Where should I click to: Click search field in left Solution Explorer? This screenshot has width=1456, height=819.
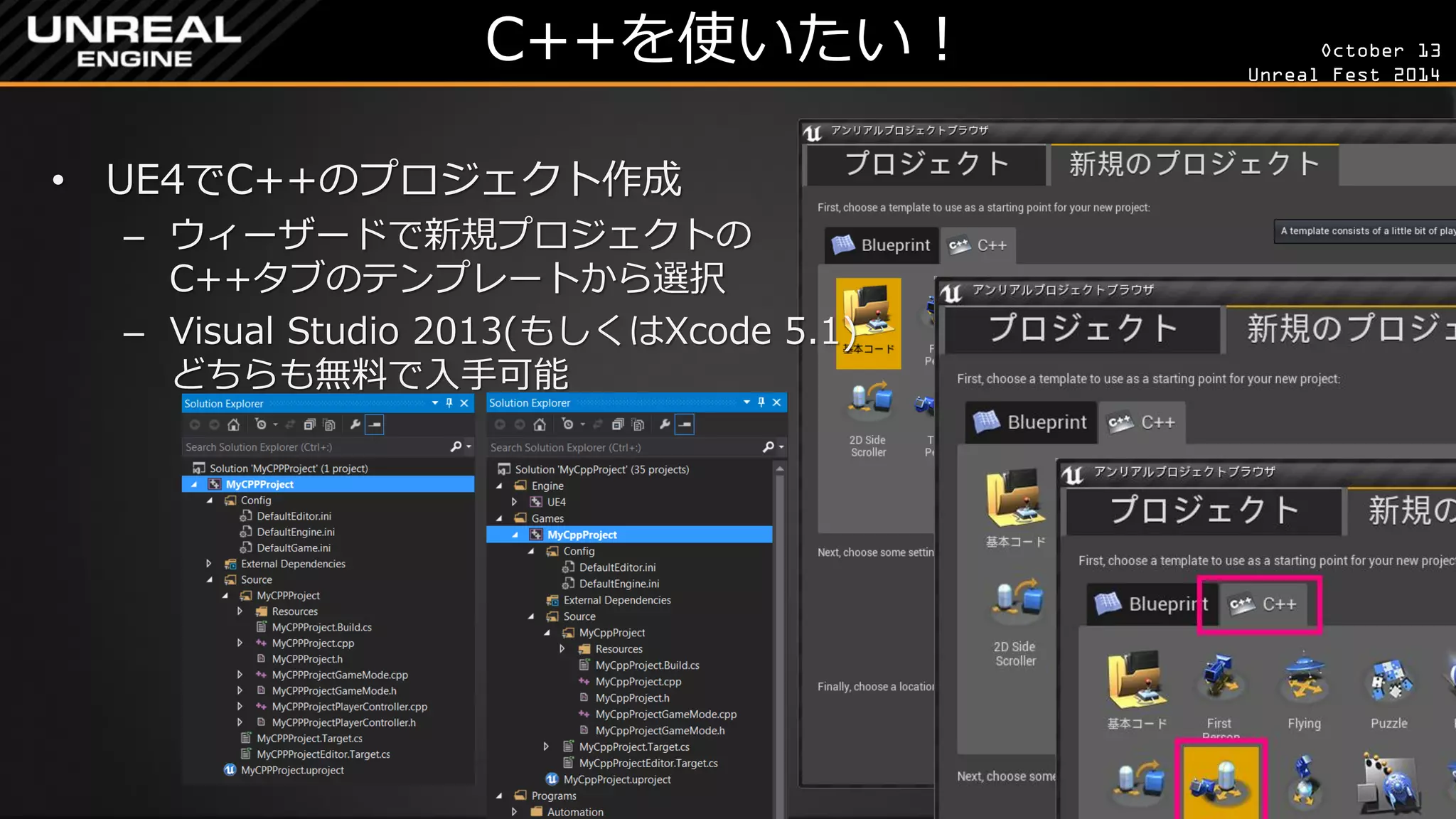[316, 447]
